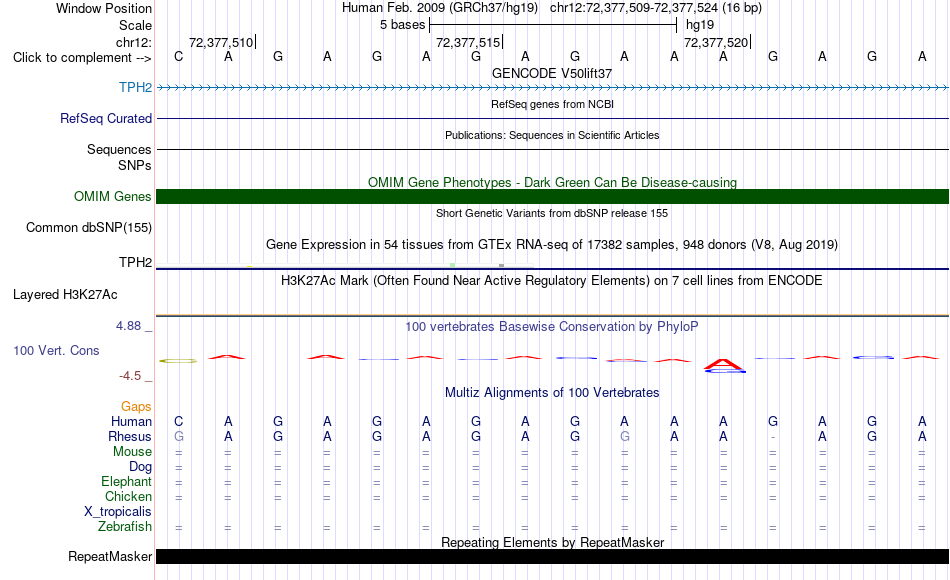Click 'Repeating Elements by RepeatMasker' title
Viewport: 950px width, 580px height.
point(553,542)
